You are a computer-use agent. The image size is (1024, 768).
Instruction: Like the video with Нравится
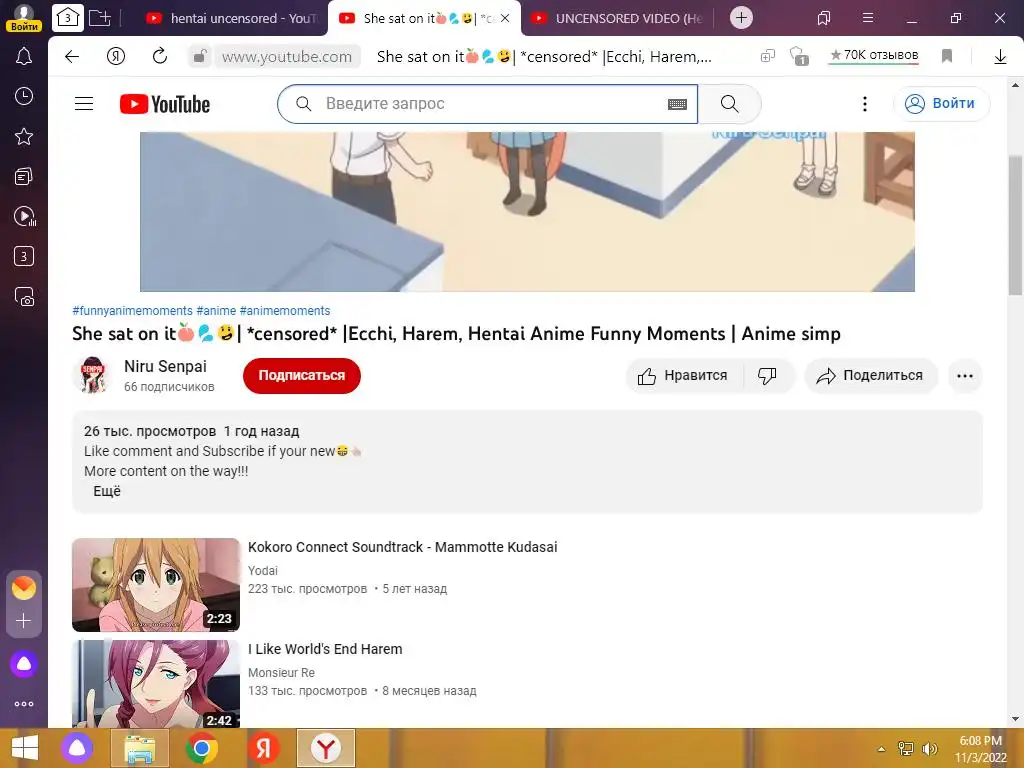coord(684,376)
